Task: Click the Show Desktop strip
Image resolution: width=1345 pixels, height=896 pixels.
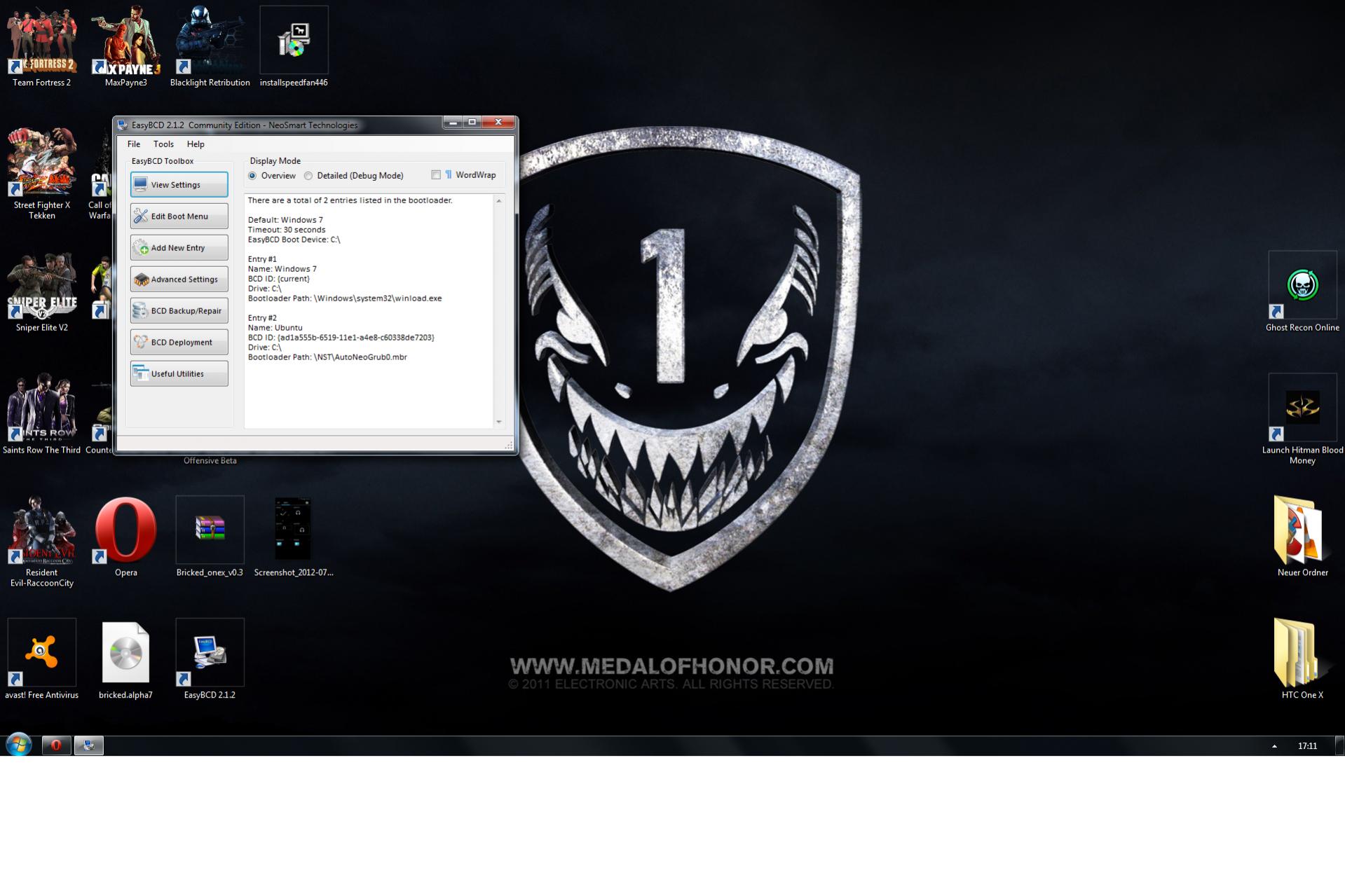Action: [x=1340, y=745]
